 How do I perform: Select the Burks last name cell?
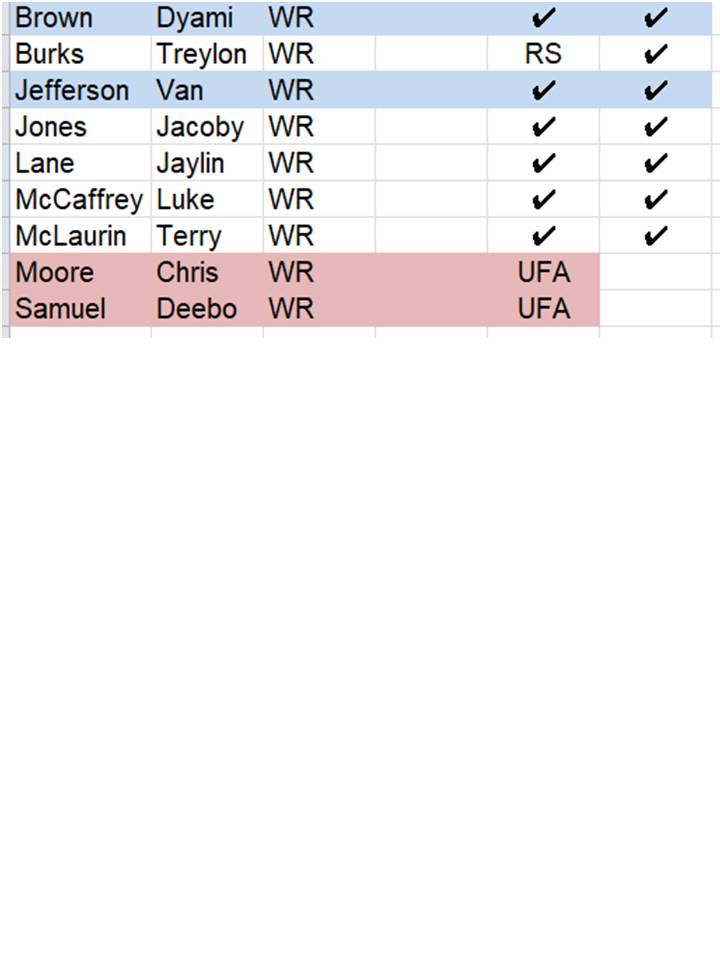(50, 54)
